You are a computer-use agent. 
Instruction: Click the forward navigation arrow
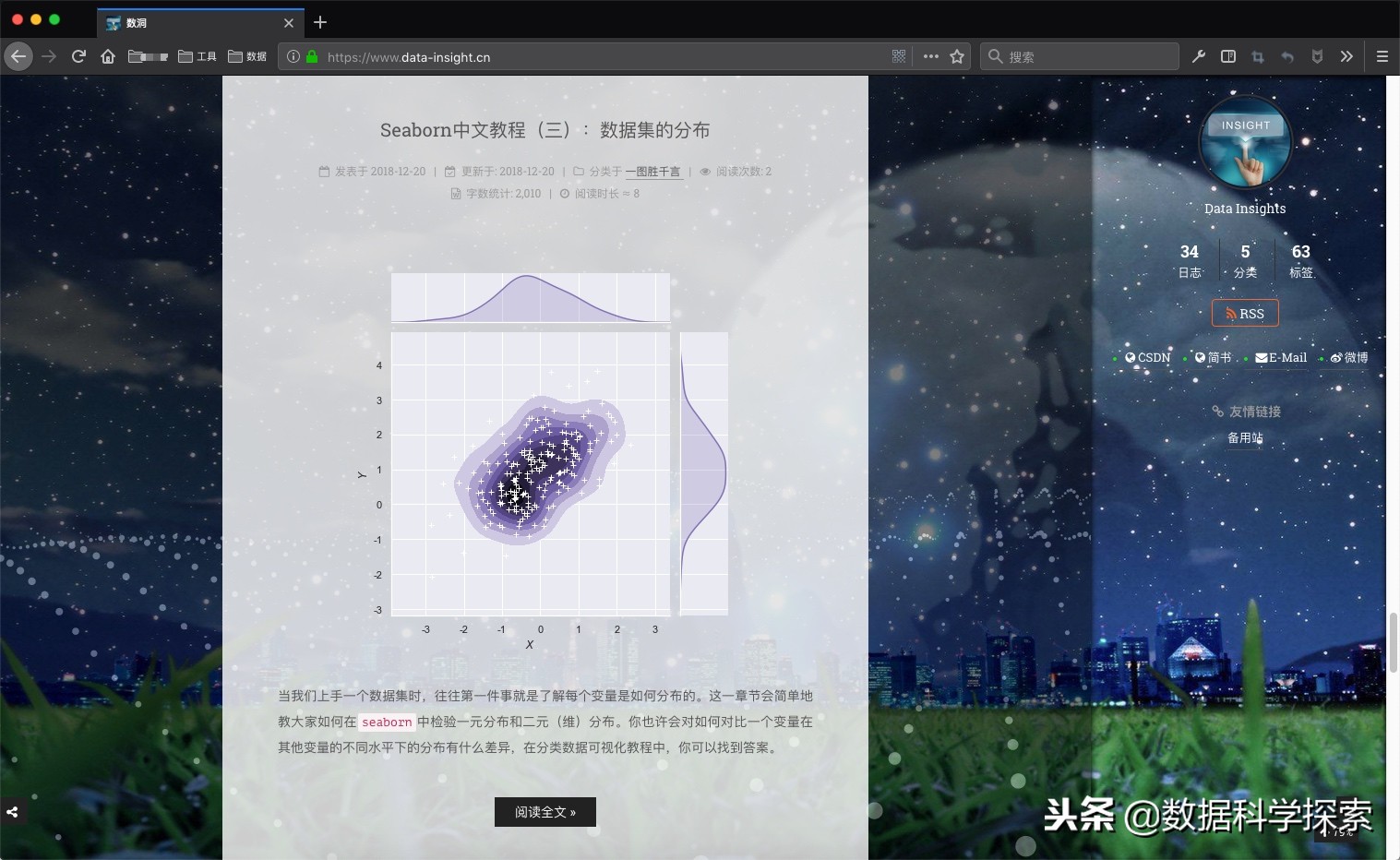[x=49, y=56]
